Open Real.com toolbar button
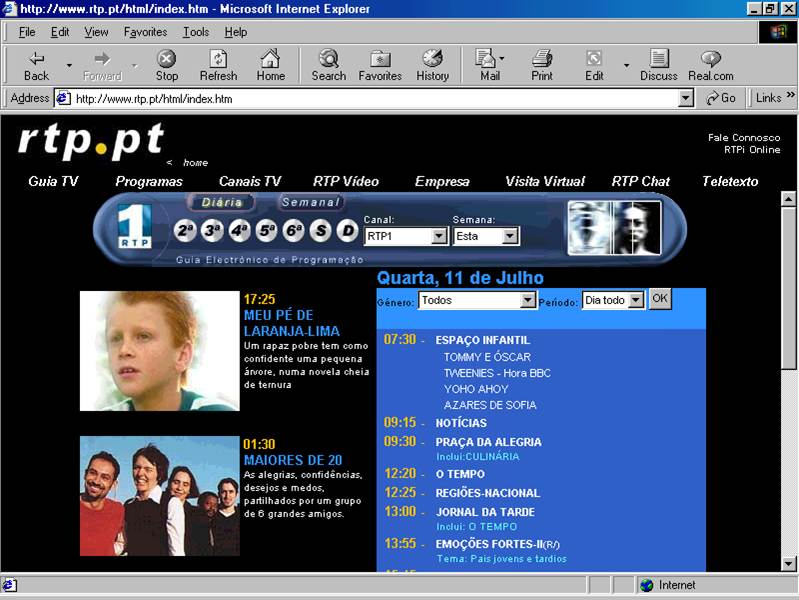Image resolution: width=799 pixels, height=600 pixels. pyautogui.click(x=711, y=66)
